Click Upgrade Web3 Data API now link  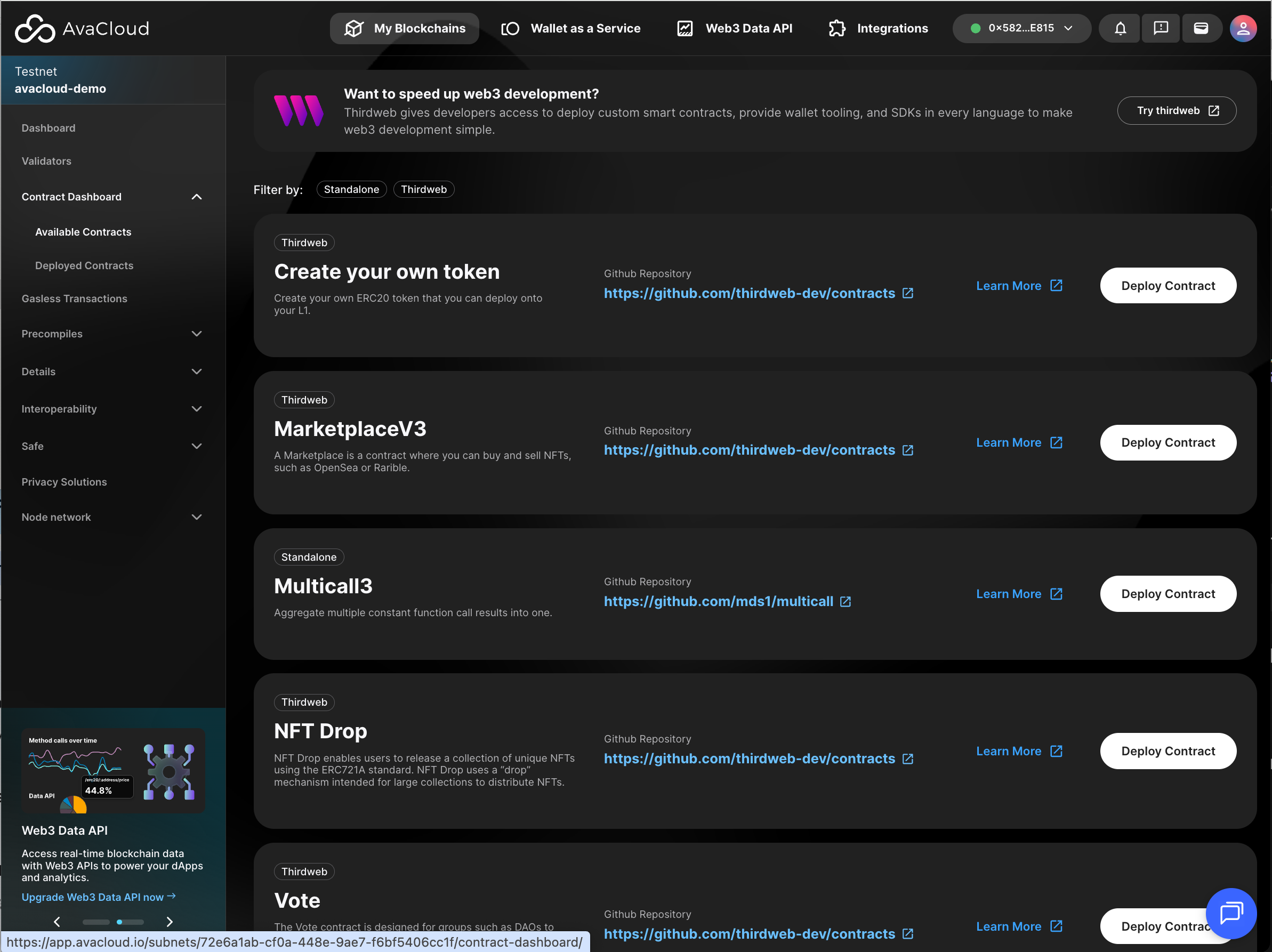[98, 897]
